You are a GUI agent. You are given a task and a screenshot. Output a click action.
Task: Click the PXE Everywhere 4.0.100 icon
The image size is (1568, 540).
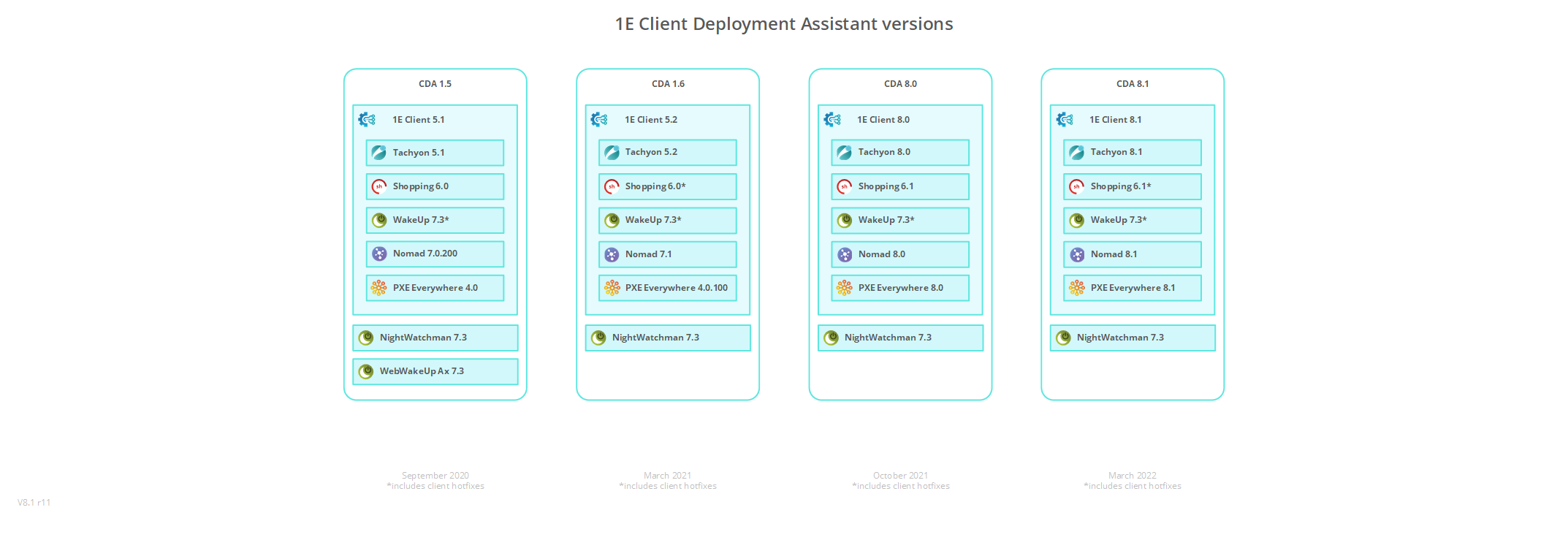click(x=612, y=288)
